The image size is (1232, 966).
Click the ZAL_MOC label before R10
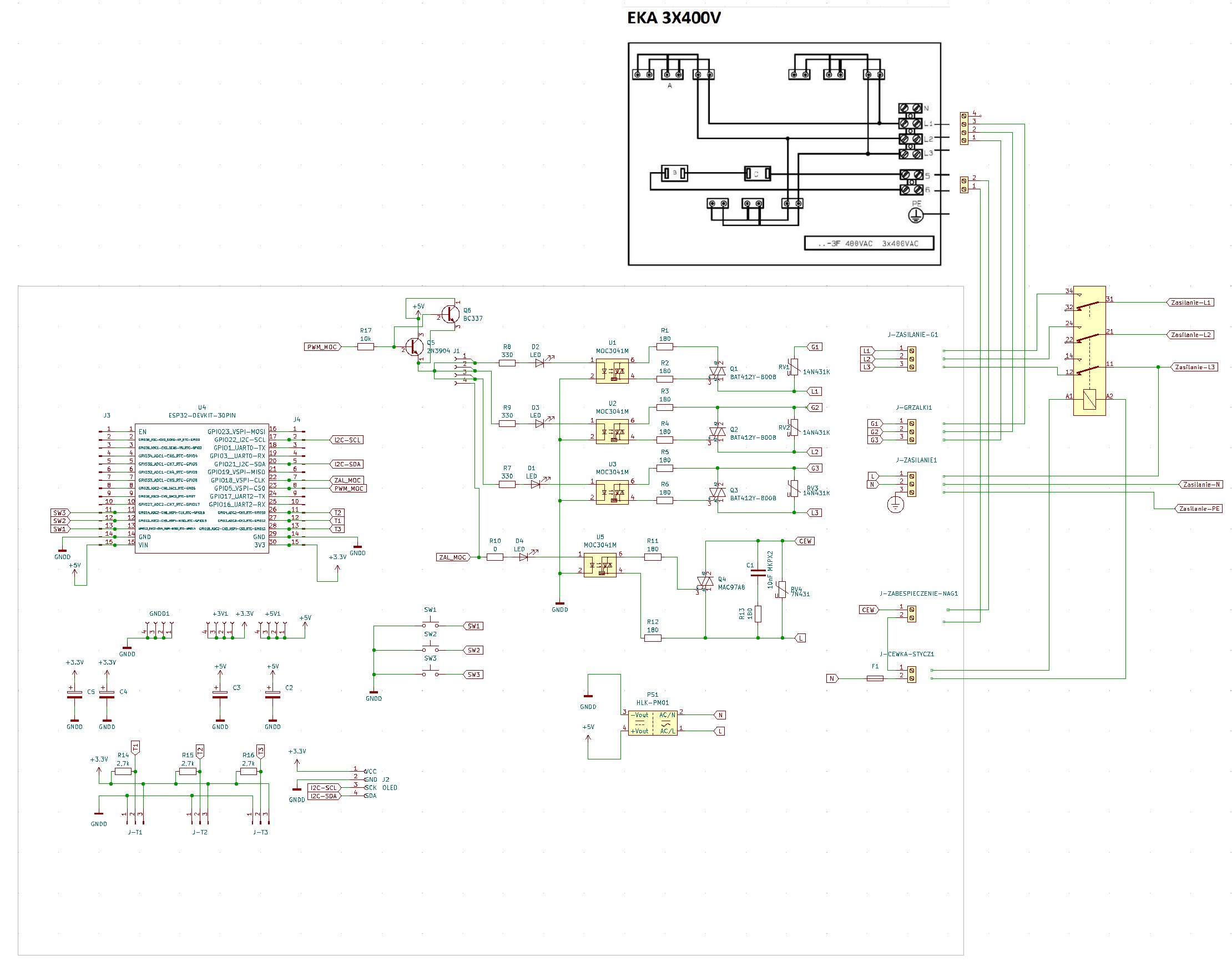453,557
